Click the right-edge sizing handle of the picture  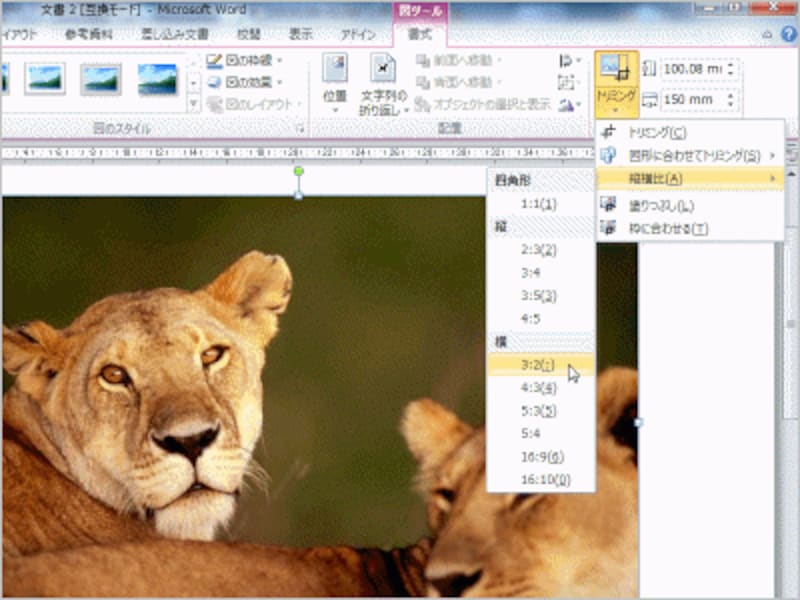tap(638, 422)
